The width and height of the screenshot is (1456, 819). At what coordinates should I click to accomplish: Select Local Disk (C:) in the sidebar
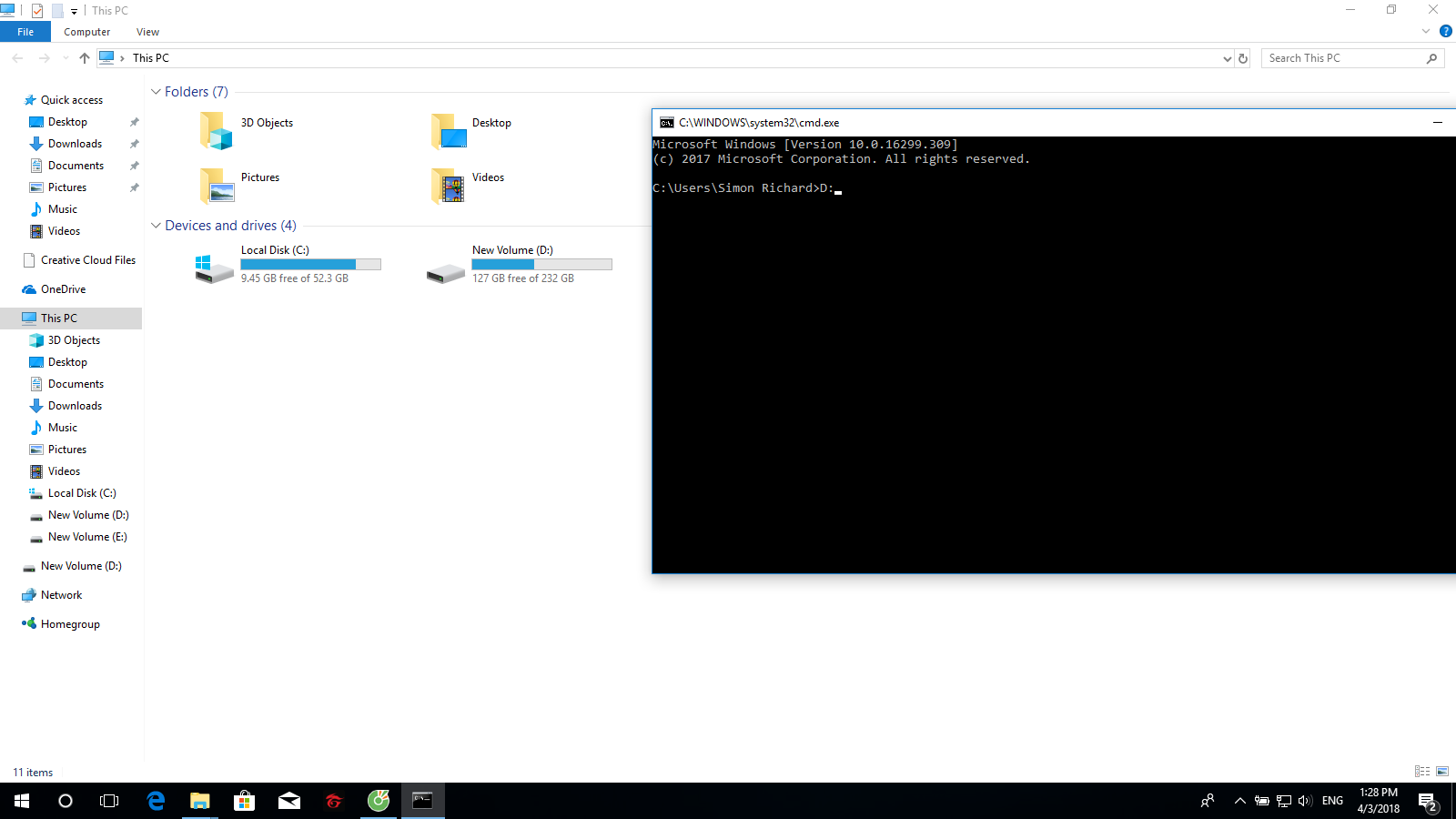click(x=82, y=492)
